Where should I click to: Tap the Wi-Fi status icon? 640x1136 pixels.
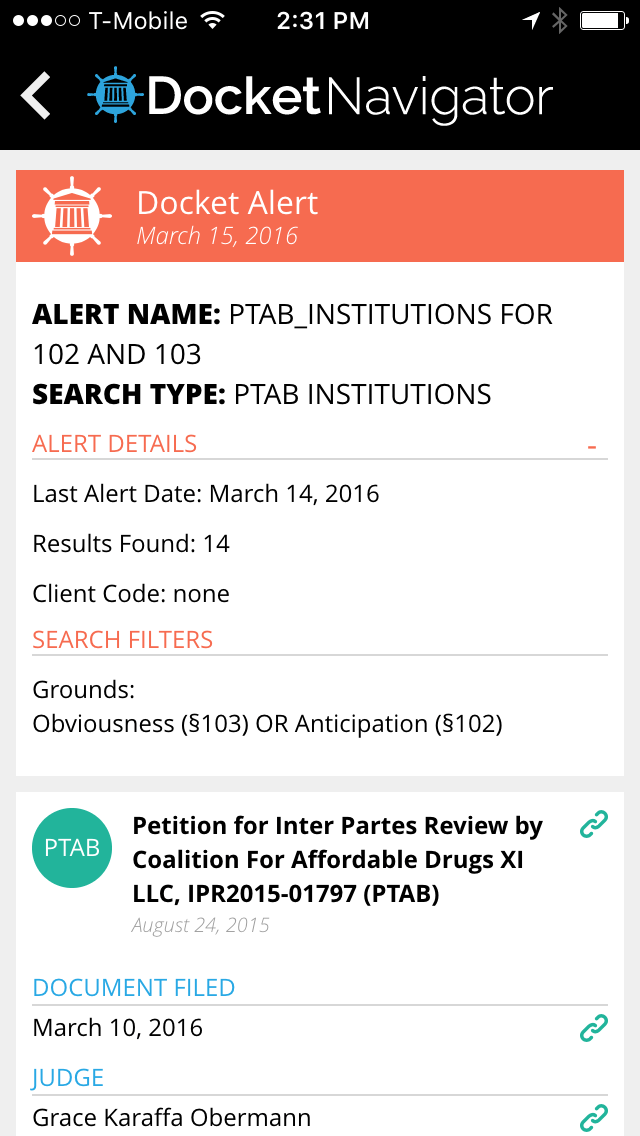point(212,21)
